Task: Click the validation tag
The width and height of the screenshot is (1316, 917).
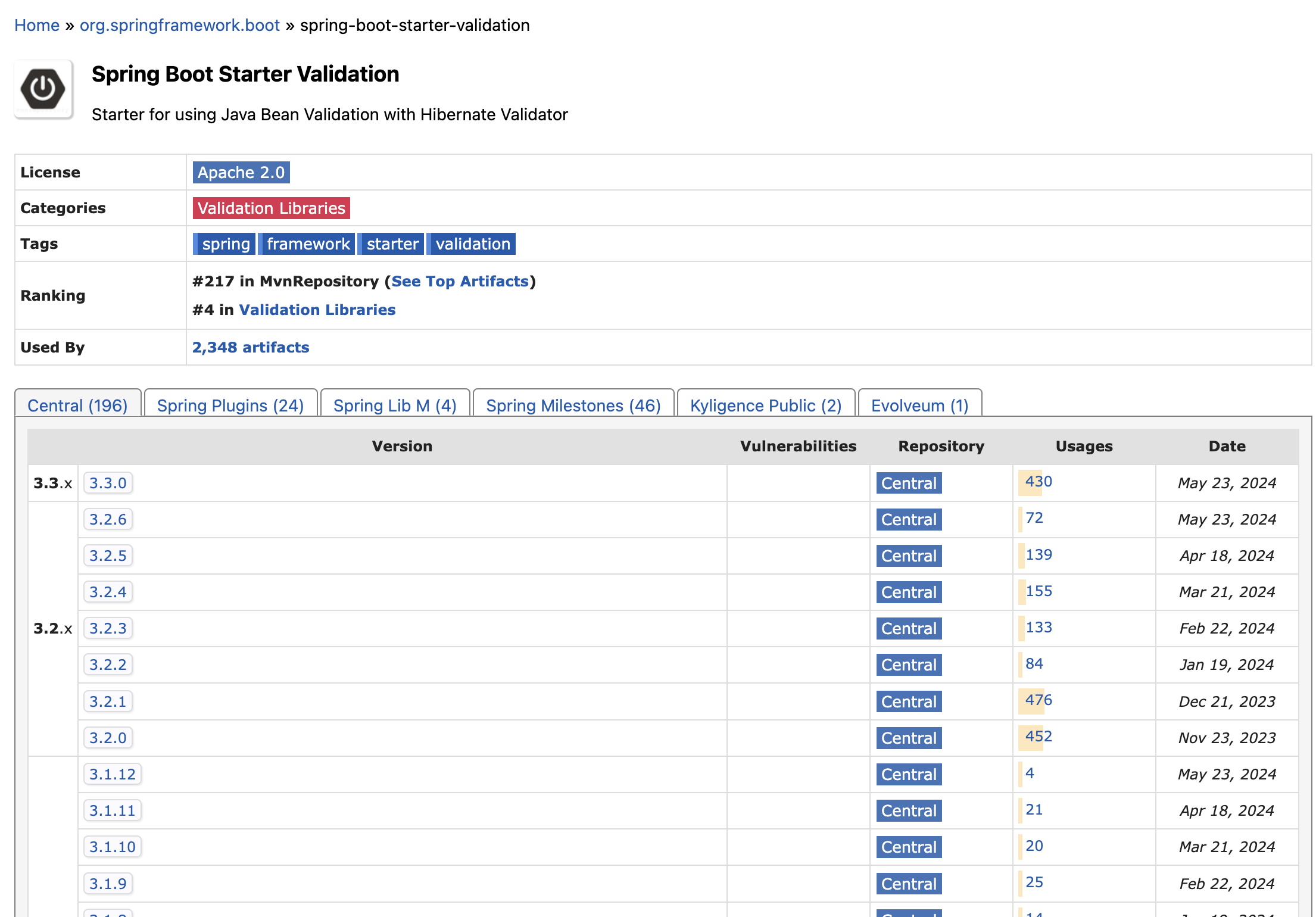Action: point(472,244)
